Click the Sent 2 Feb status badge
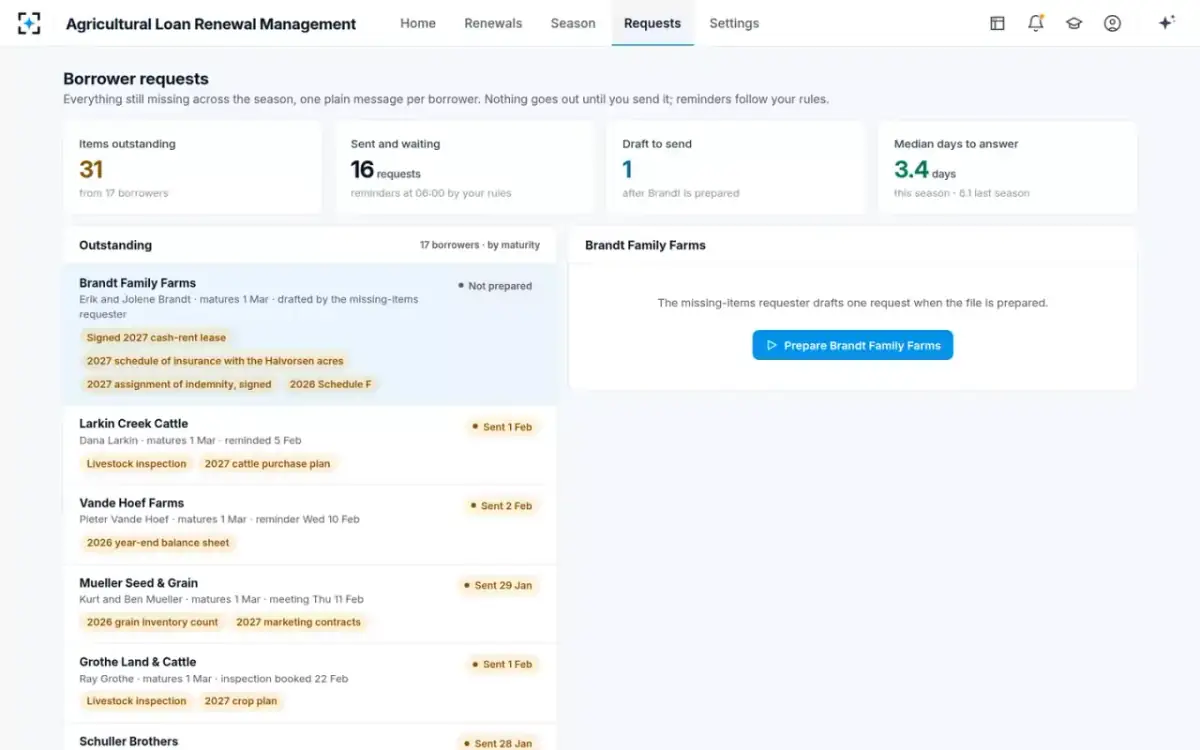The image size is (1200, 750). coord(501,506)
